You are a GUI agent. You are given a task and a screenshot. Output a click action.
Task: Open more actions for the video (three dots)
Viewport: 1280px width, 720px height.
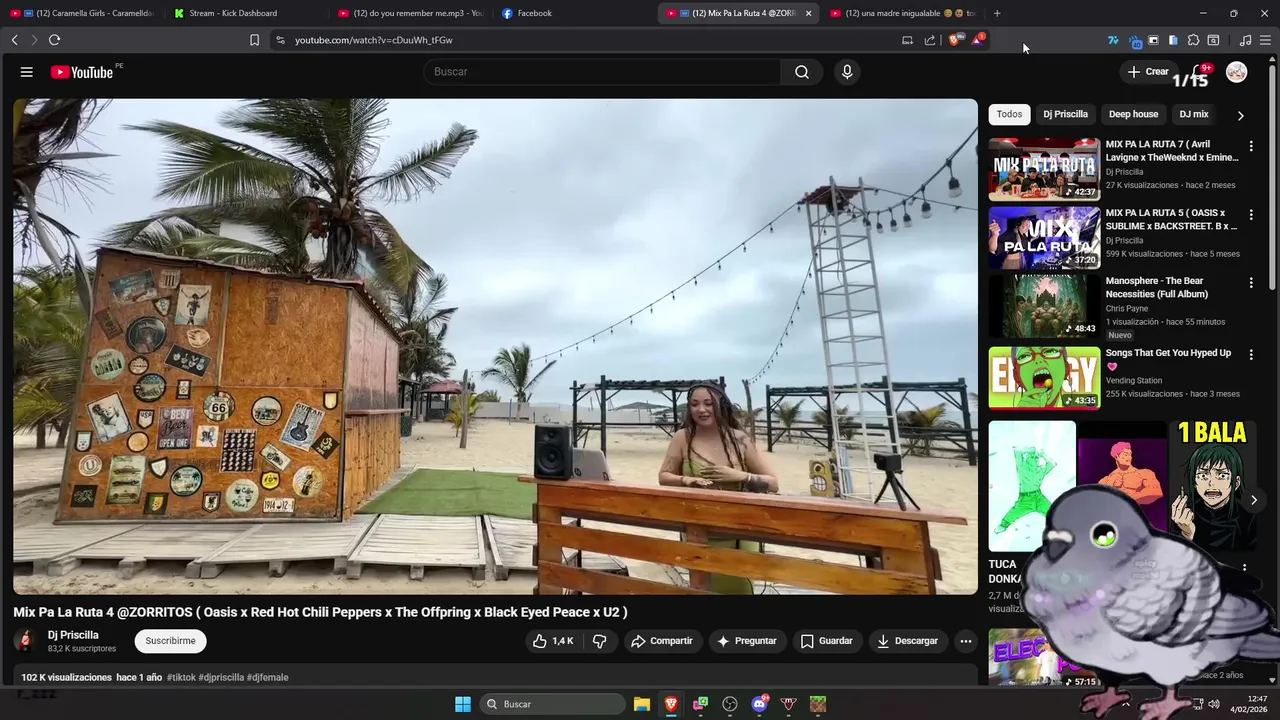(965, 641)
